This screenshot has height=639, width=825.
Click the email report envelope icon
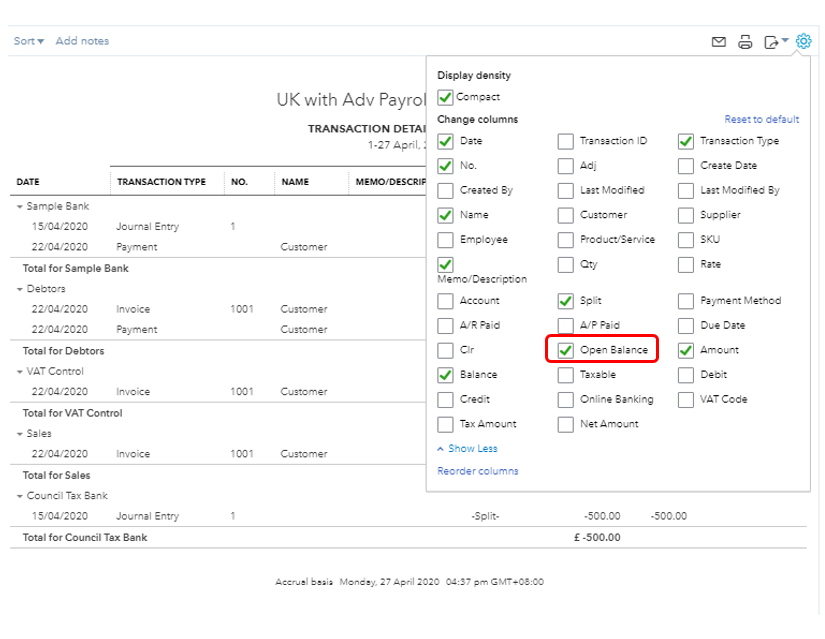coord(718,42)
